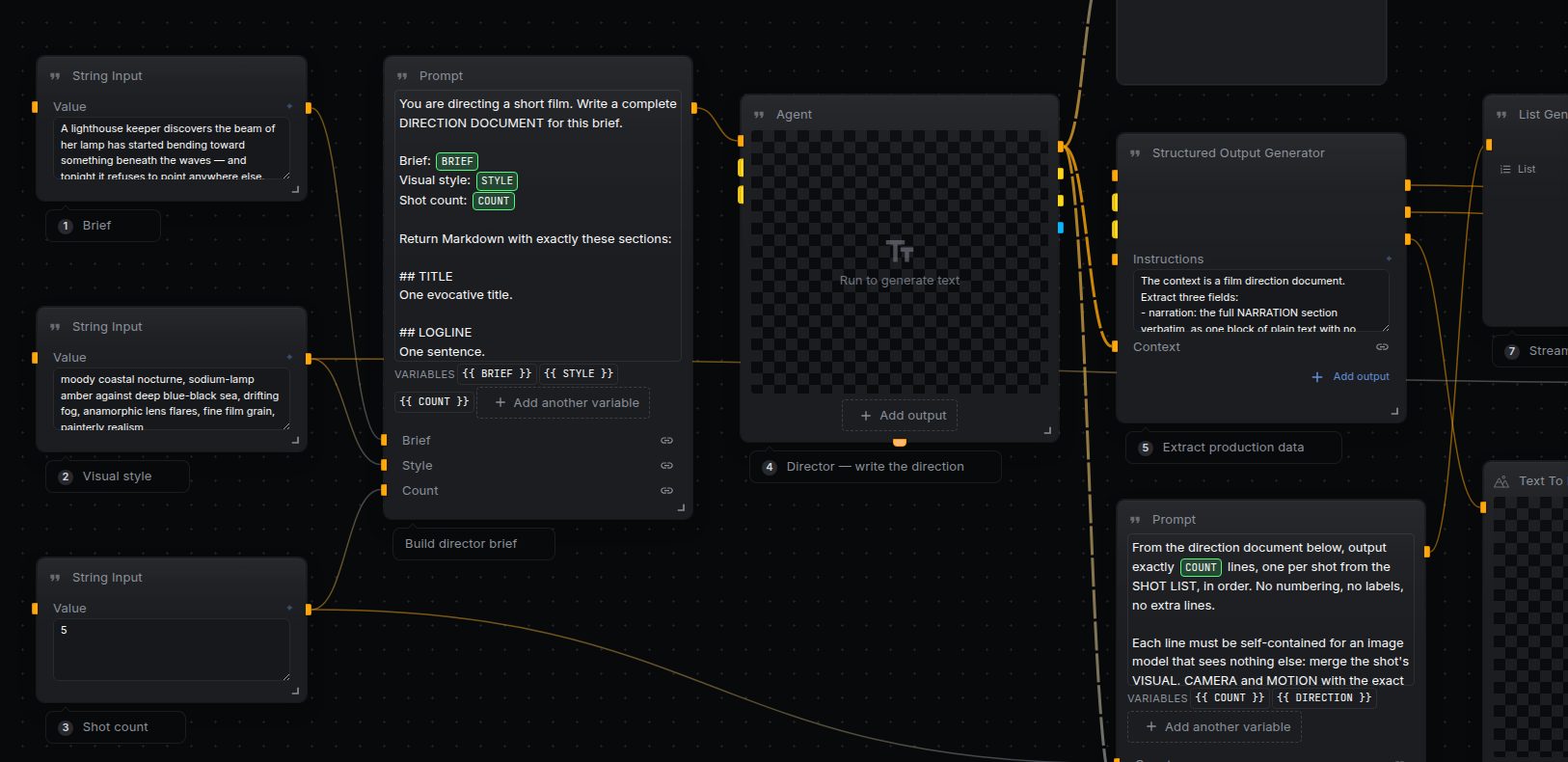Click the quote icon of the Visual style String Input node
1568x762 pixels.
[55, 327]
